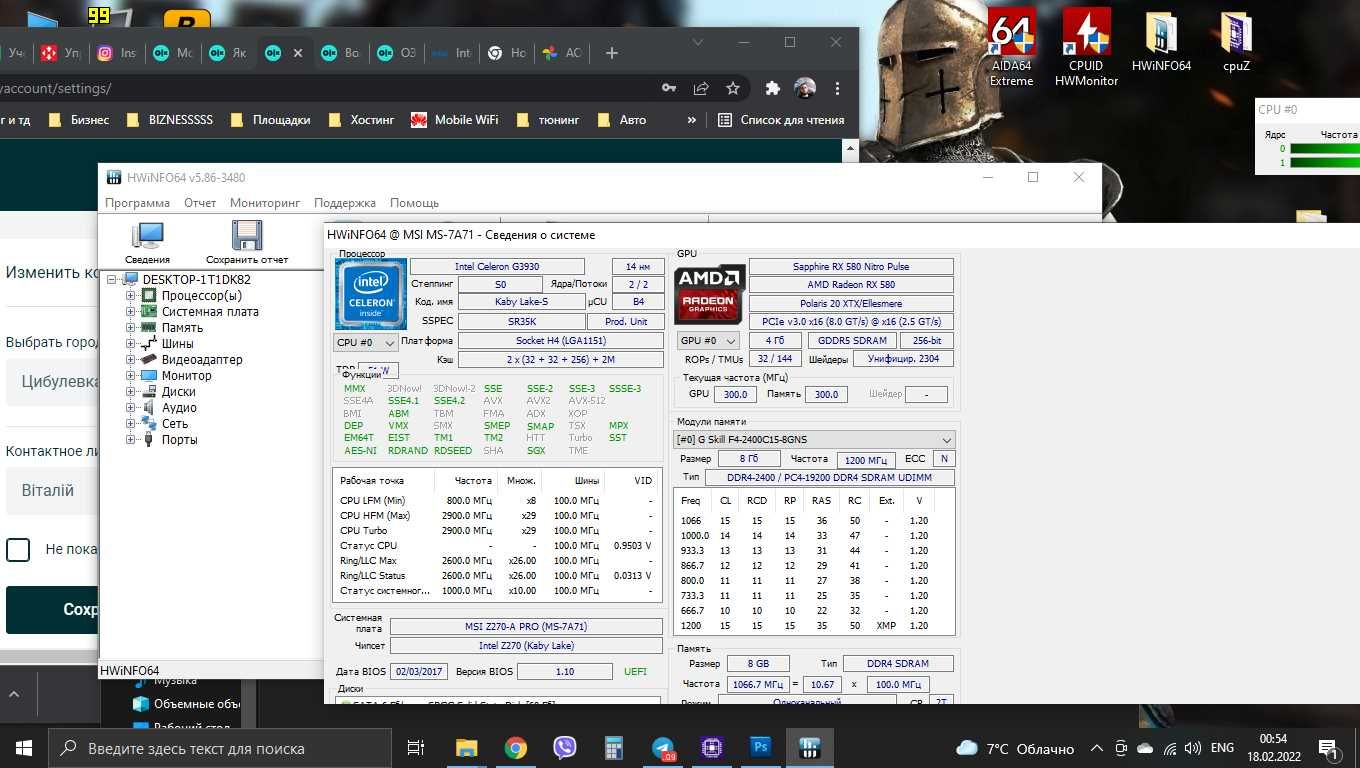
Task: Click the CPU #0 core 1 usage bar
Action: click(x=1325, y=162)
